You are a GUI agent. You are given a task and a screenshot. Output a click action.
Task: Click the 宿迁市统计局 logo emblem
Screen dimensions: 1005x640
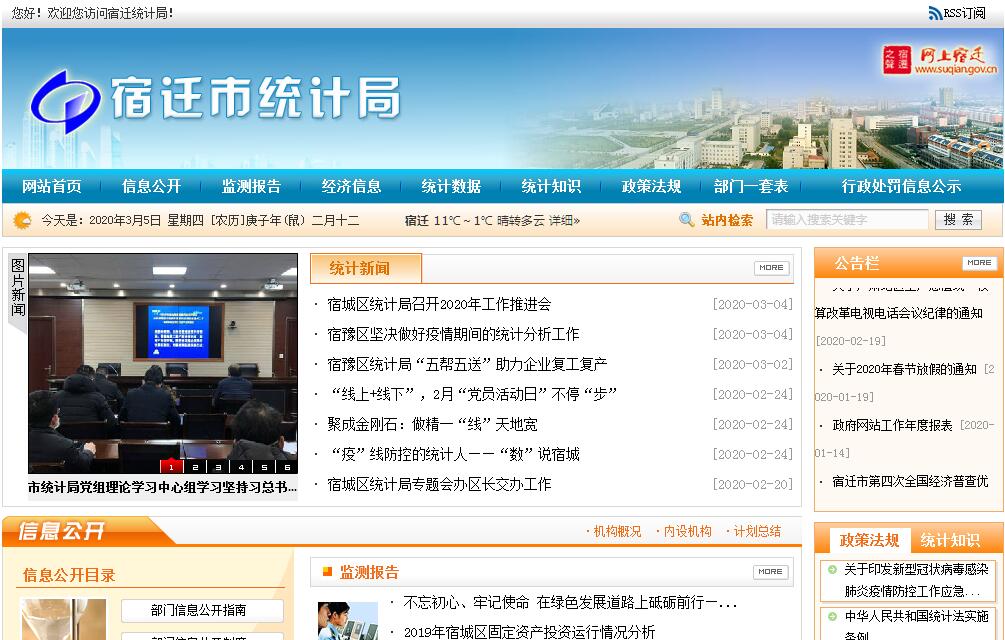tap(65, 101)
